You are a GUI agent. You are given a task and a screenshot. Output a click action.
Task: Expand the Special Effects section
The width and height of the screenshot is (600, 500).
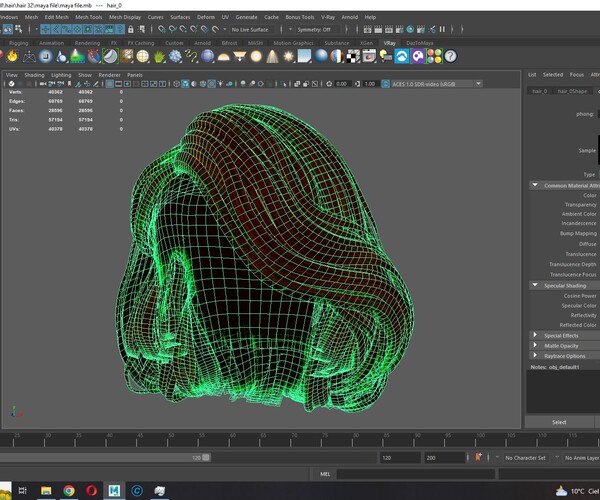tap(535, 335)
